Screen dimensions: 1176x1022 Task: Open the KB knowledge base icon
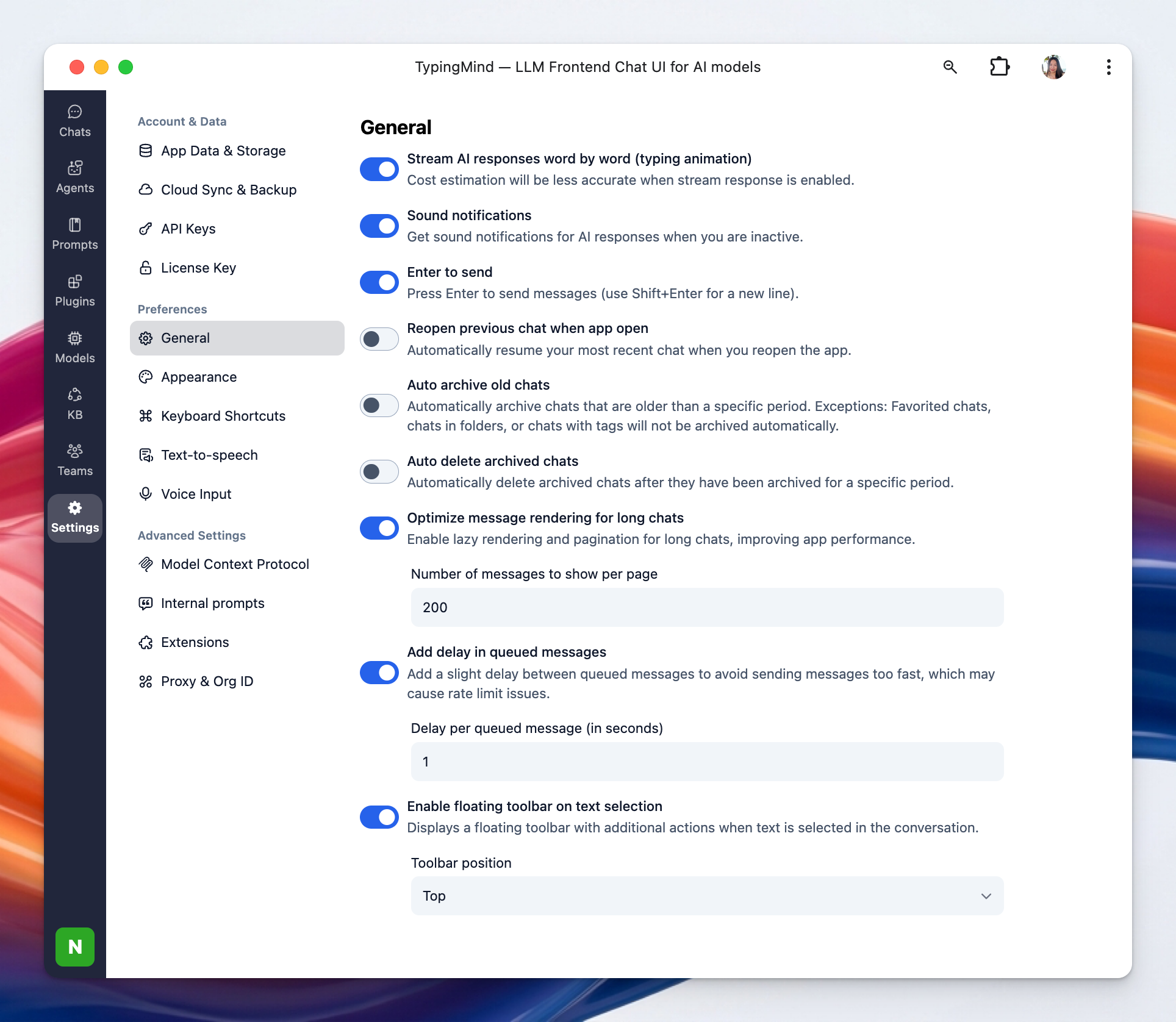click(74, 404)
